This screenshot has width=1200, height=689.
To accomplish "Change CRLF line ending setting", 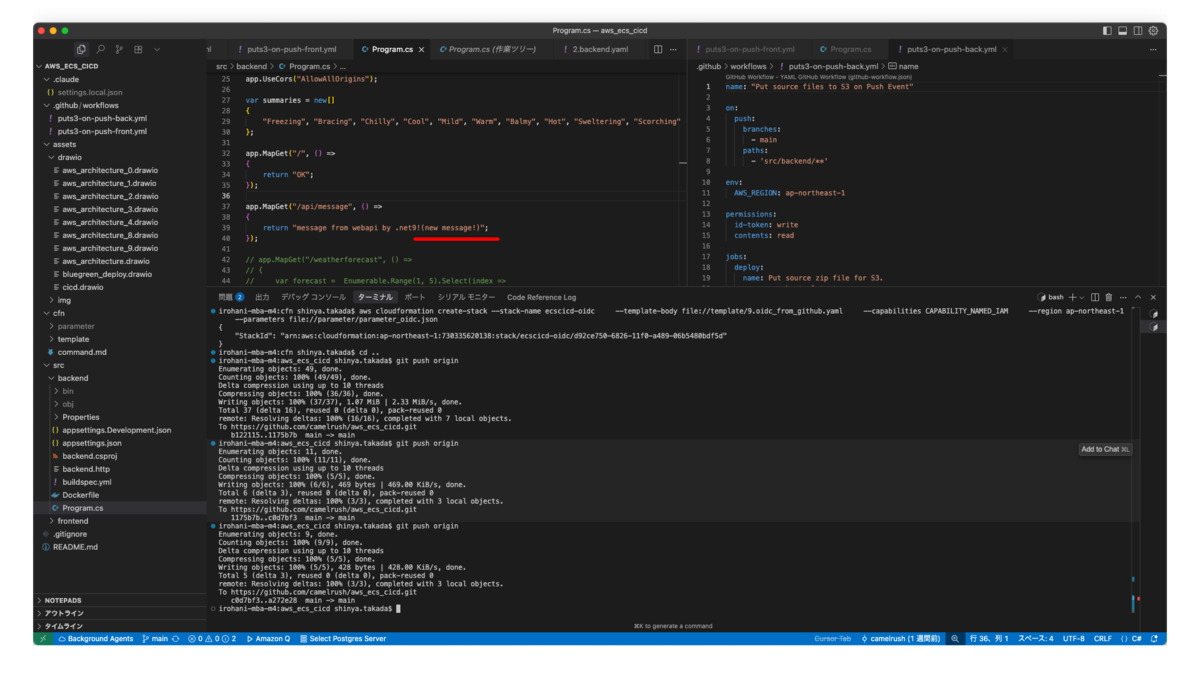I will 1102,638.
